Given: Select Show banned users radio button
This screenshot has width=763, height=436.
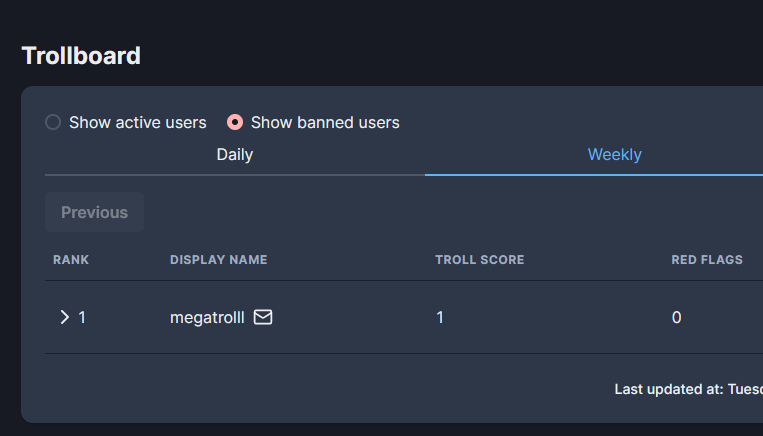Looking at the screenshot, I should point(235,122).
